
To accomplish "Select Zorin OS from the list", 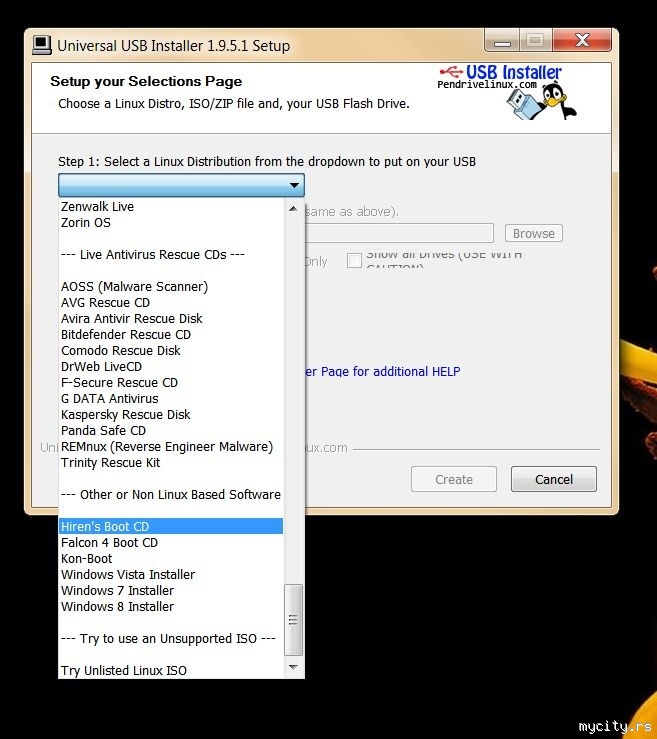I will 171,222.
